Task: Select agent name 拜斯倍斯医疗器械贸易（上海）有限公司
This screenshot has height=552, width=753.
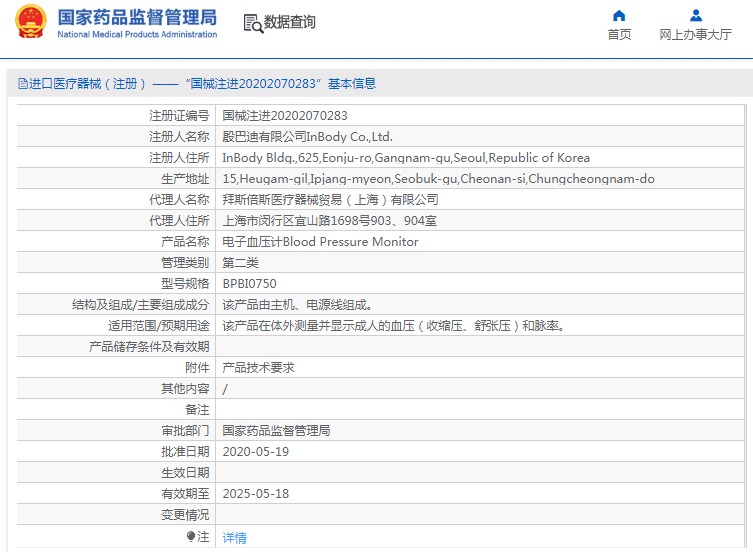Action: click(x=330, y=200)
